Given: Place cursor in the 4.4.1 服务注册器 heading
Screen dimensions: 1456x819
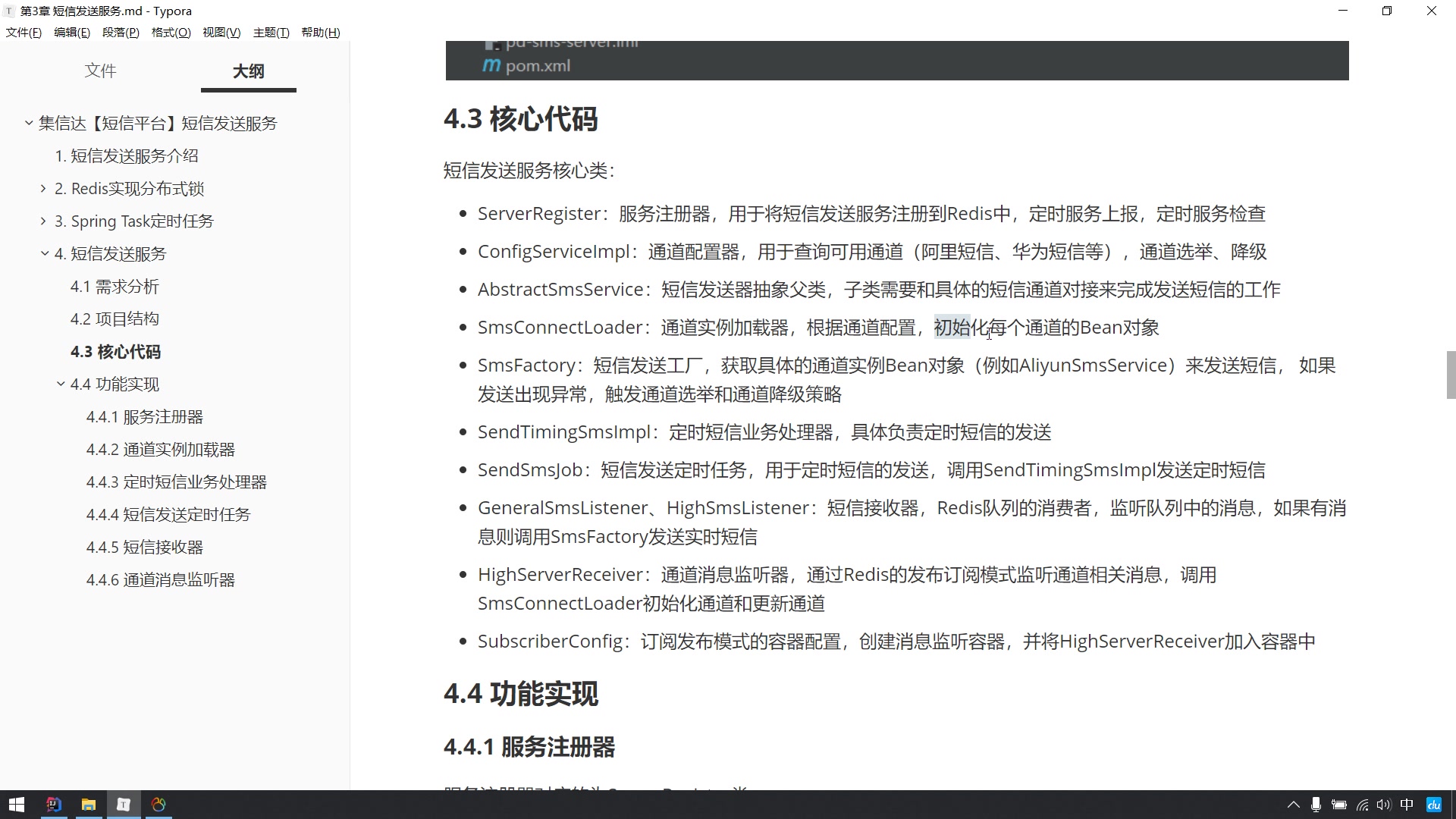Looking at the screenshot, I should point(529,747).
